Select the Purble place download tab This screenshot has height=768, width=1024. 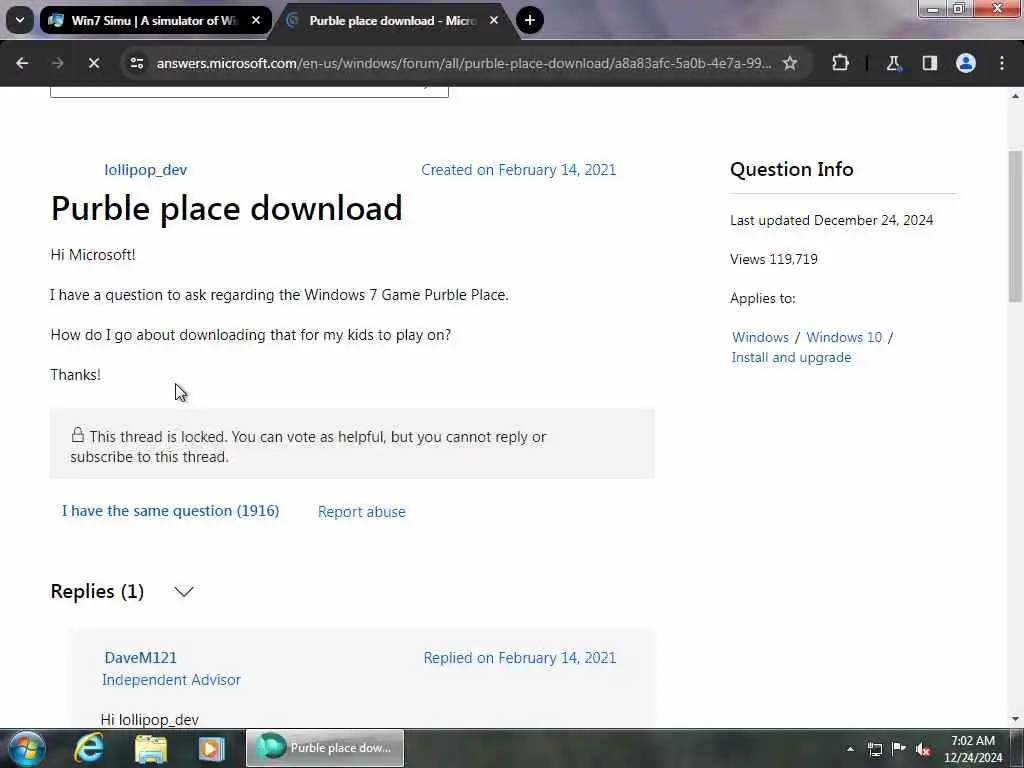click(392, 20)
